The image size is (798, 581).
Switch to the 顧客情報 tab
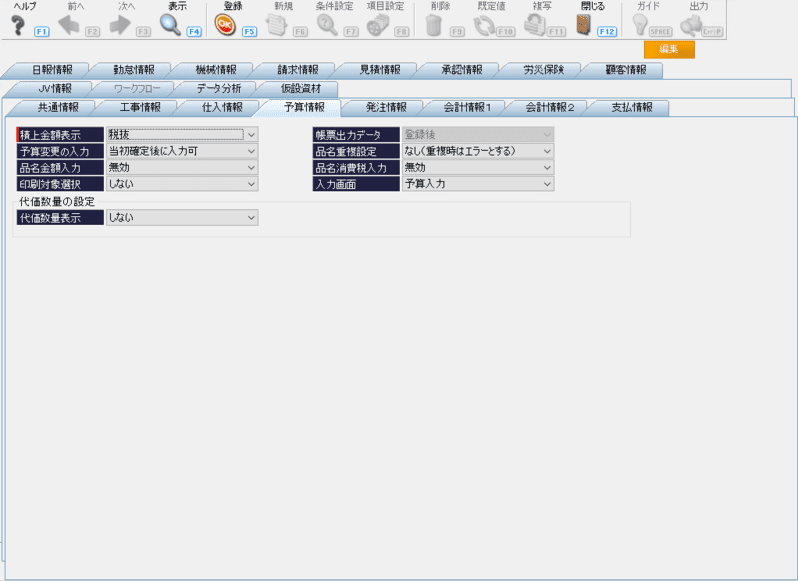pos(625,70)
